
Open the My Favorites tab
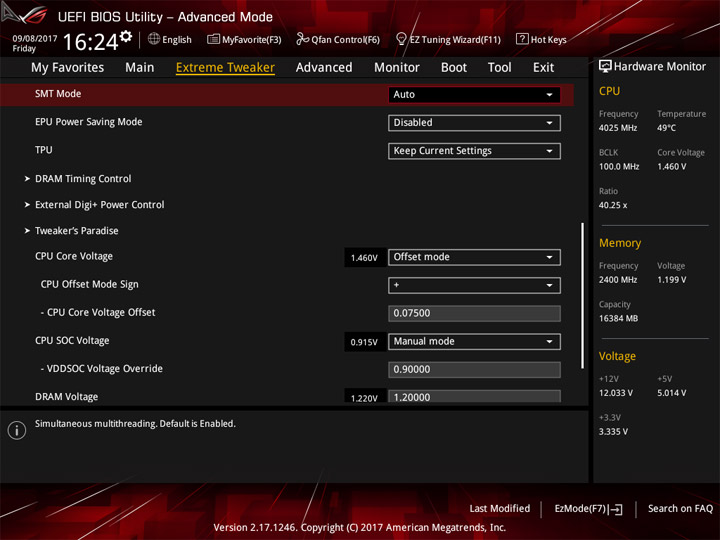click(x=68, y=68)
